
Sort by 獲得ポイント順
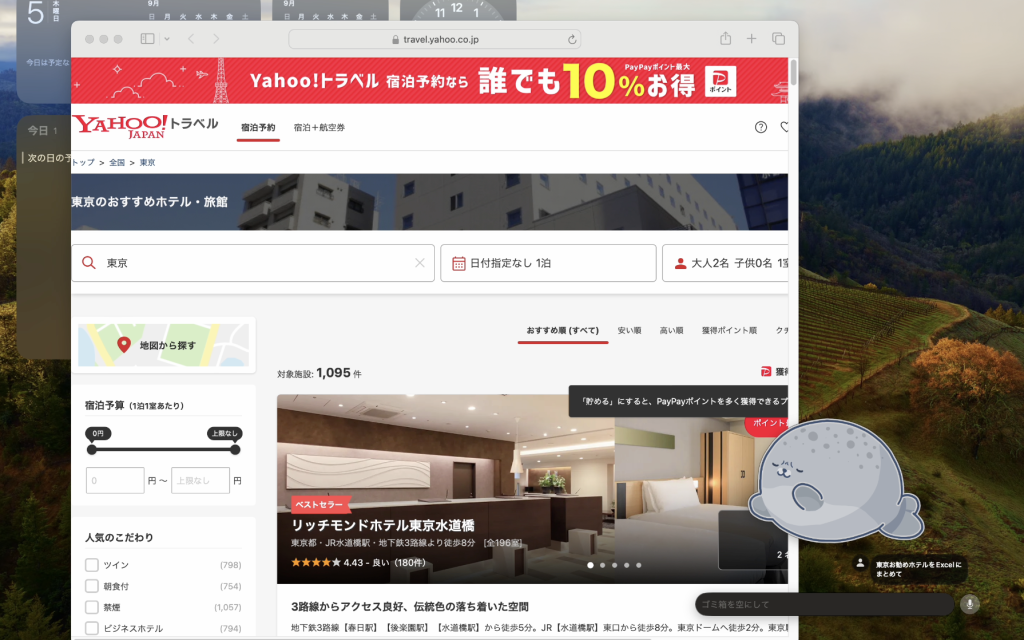pyautogui.click(x=729, y=330)
